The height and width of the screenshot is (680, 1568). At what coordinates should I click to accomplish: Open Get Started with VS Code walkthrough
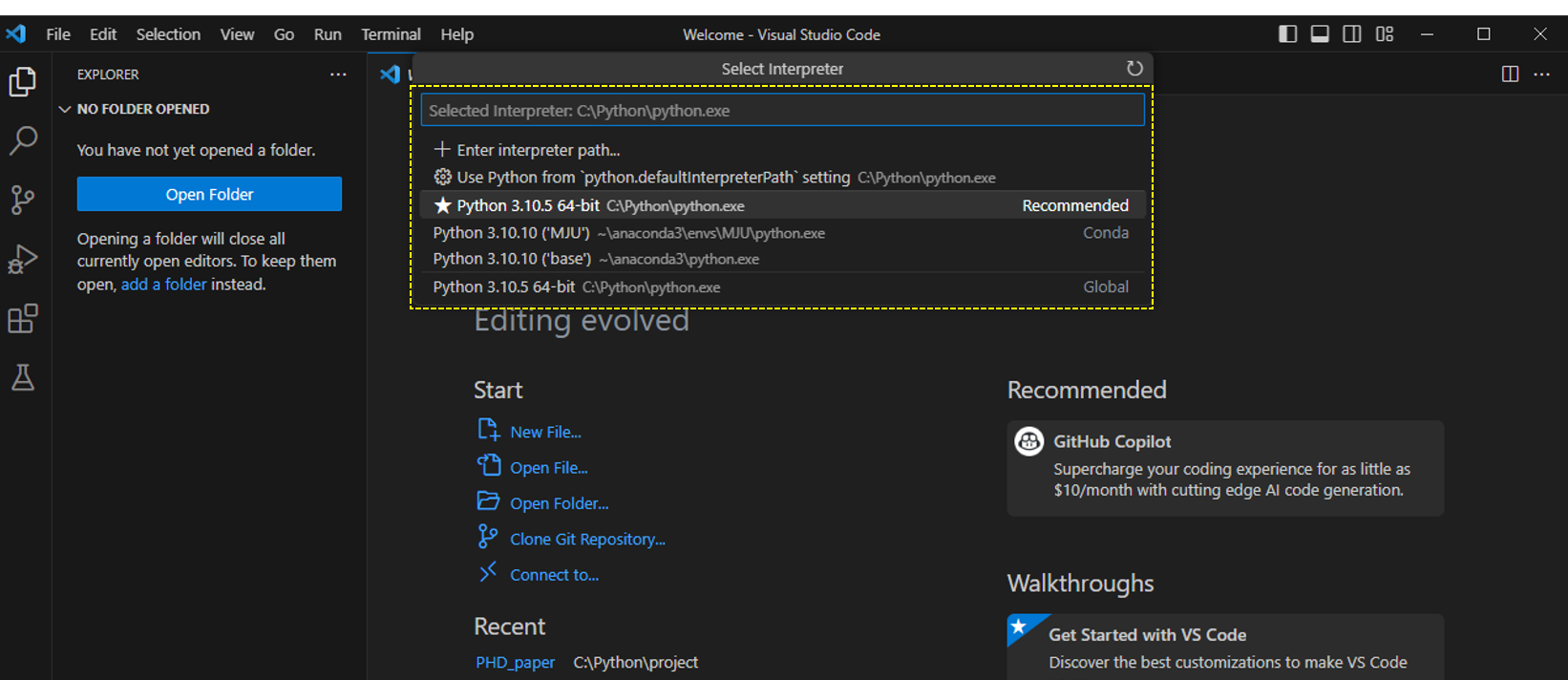point(1225,648)
